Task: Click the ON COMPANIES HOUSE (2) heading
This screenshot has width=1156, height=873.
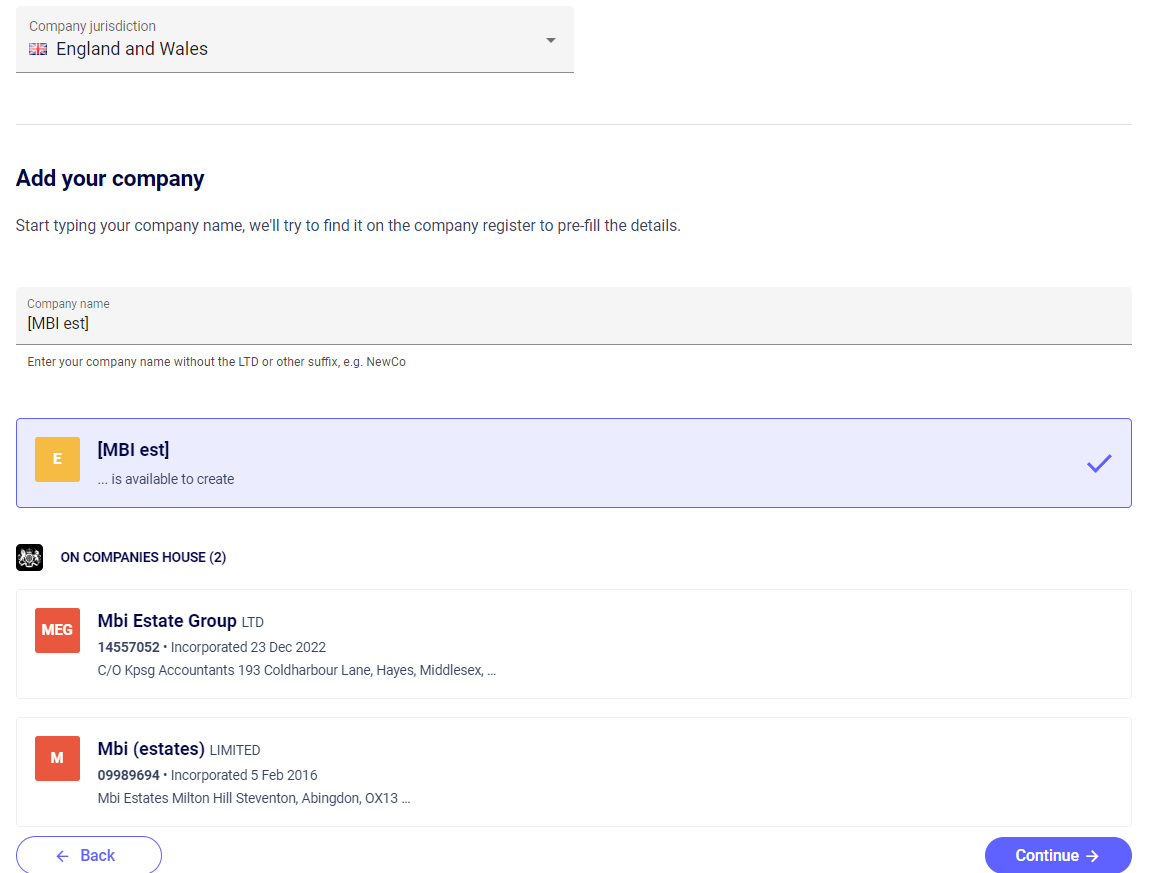Action: pyautogui.click(x=143, y=557)
